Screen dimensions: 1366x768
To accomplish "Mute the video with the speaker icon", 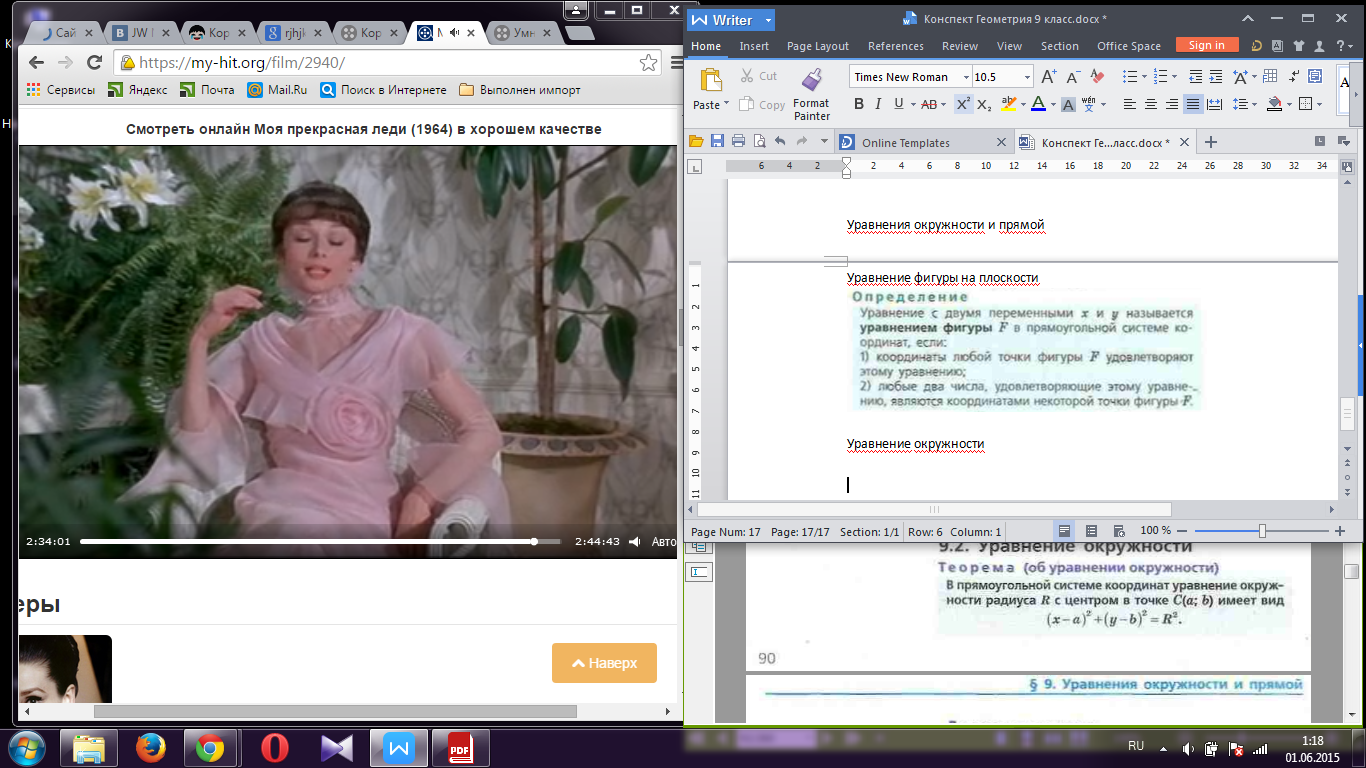I will pos(634,541).
